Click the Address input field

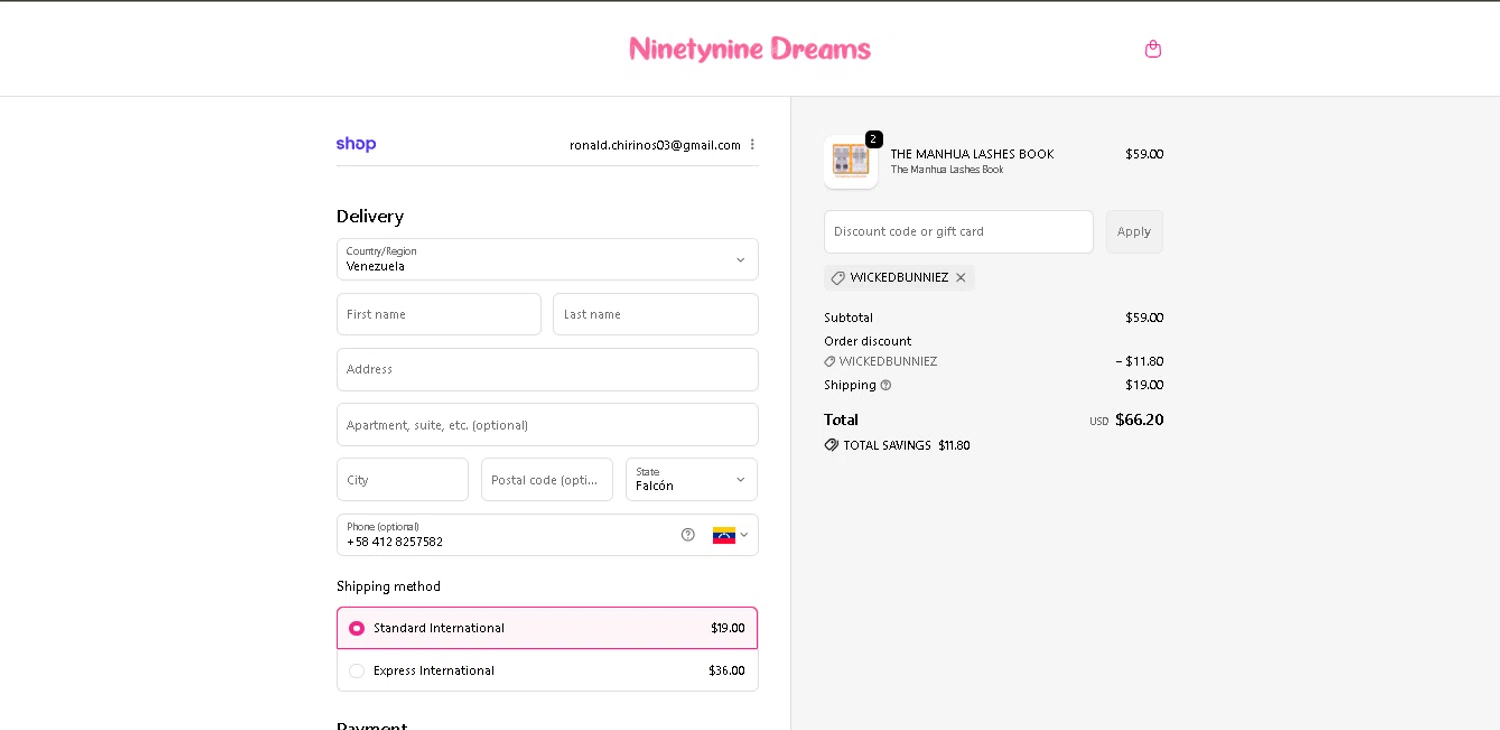[547, 369]
